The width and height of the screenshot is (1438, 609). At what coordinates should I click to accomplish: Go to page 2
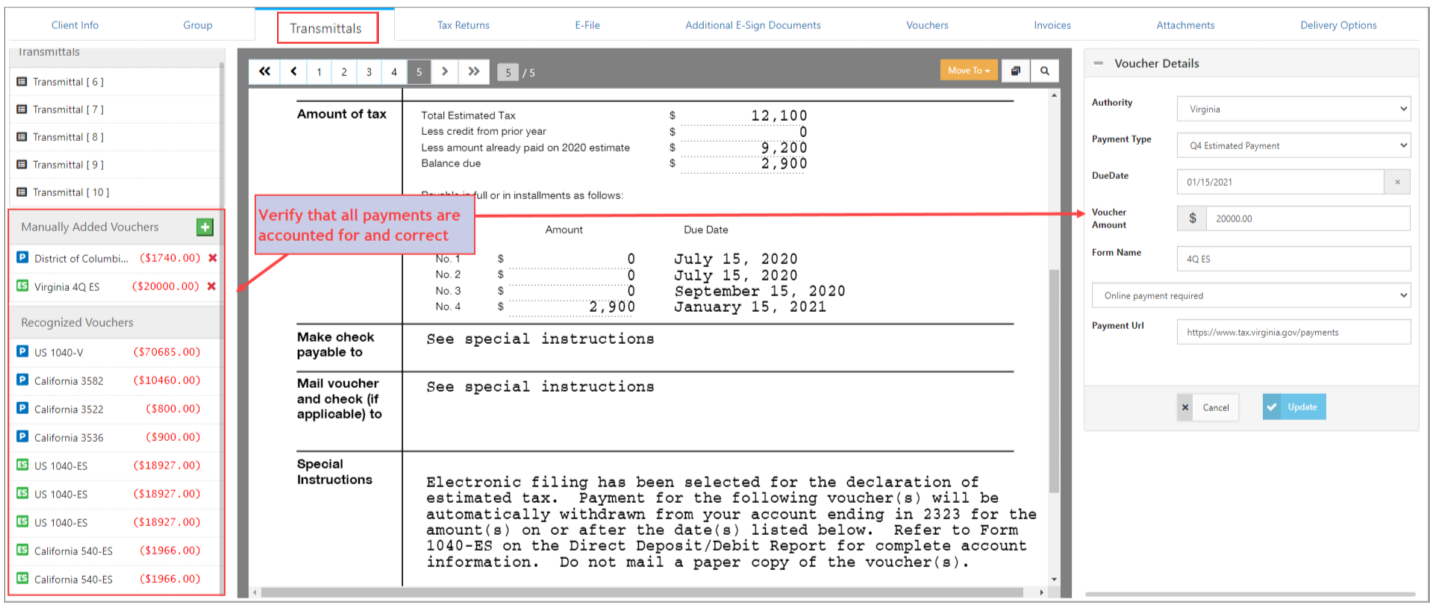point(344,72)
